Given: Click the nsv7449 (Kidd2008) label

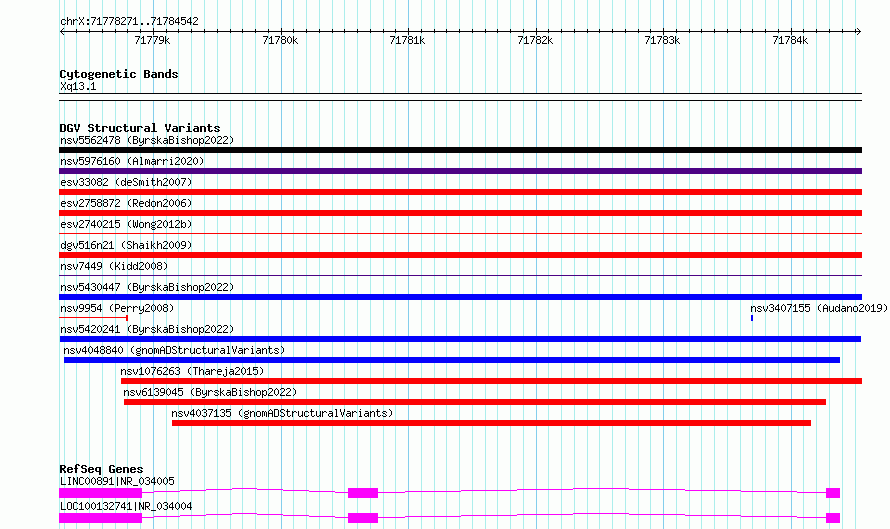Looking at the screenshot, I should [x=114, y=266].
